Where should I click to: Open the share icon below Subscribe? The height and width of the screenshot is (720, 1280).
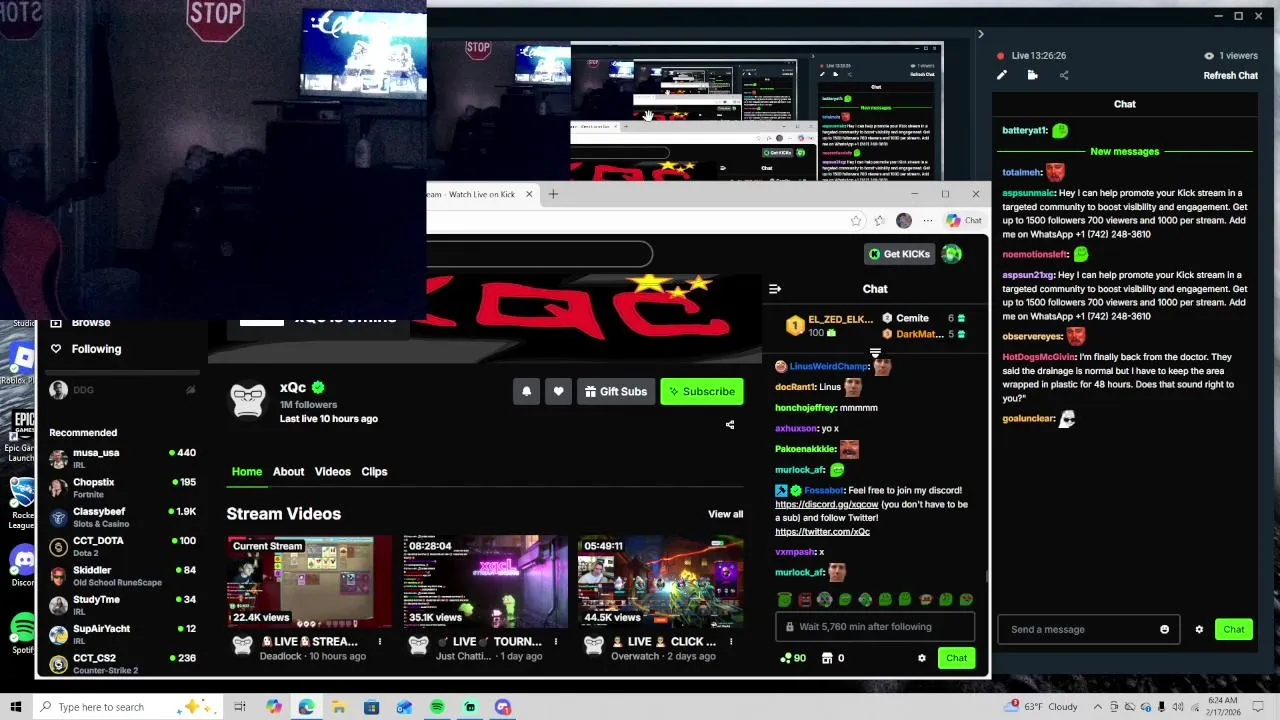(730, 425)
